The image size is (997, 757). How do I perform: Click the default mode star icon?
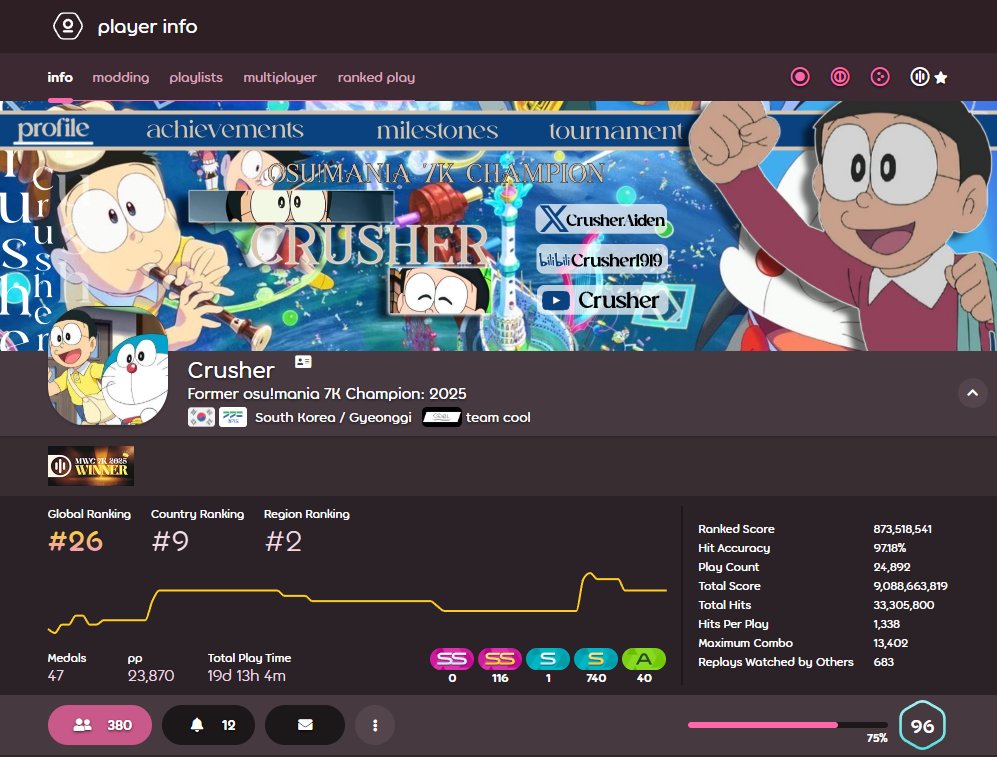pyautogui.click(x=941, y=78)
